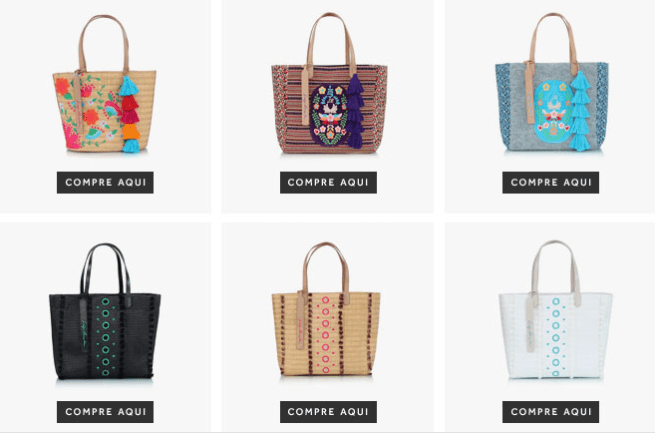Click the turquoise oval patch on gray bag

pyautogui.click(x=553, y=111)
